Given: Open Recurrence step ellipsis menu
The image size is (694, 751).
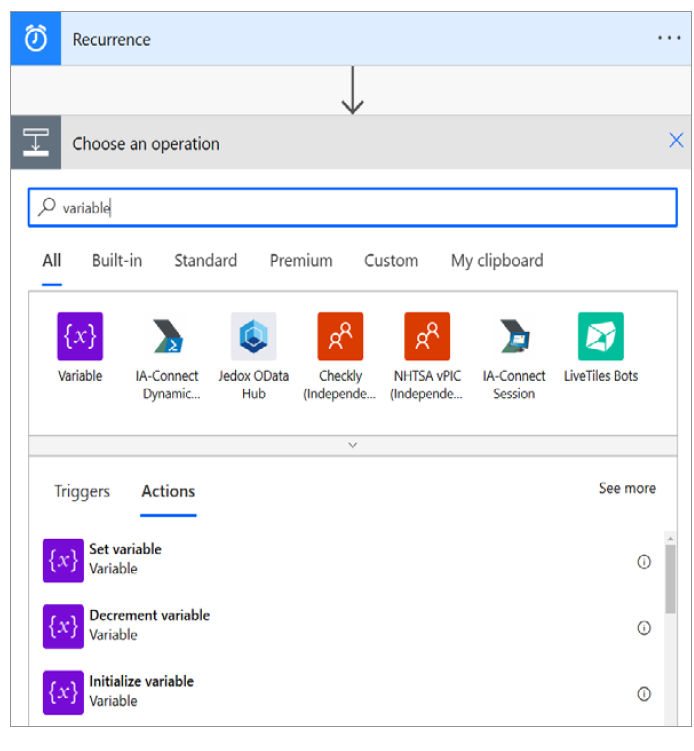Looking at the screenshot, I should point(668,39).
